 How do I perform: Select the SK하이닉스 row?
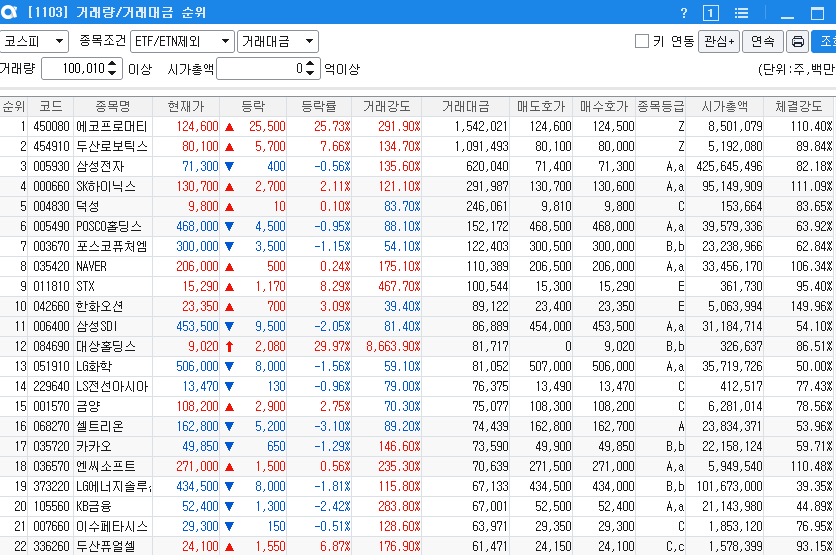tap(416, 187)
